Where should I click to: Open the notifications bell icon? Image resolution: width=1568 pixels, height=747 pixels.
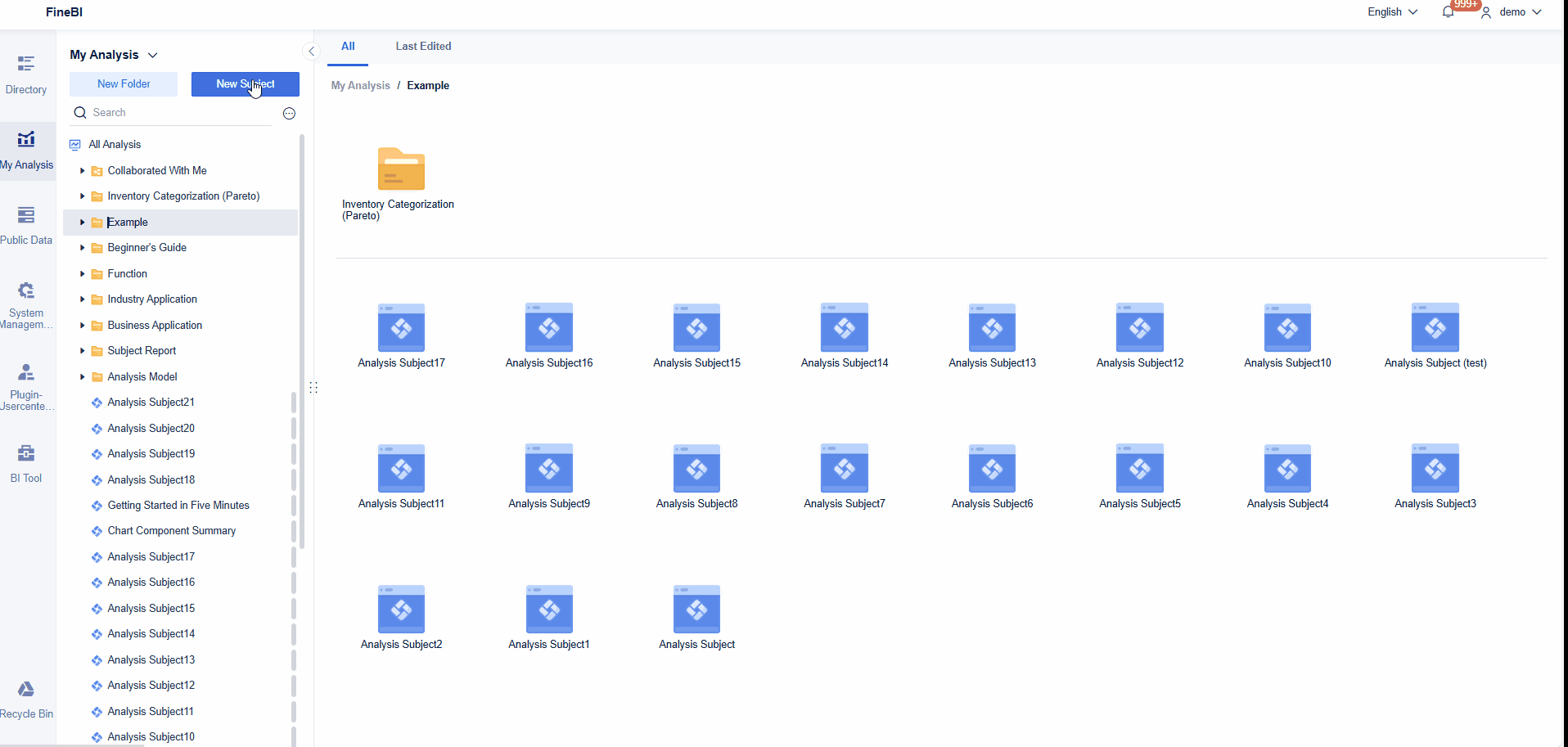click(x=1448, y=12)
